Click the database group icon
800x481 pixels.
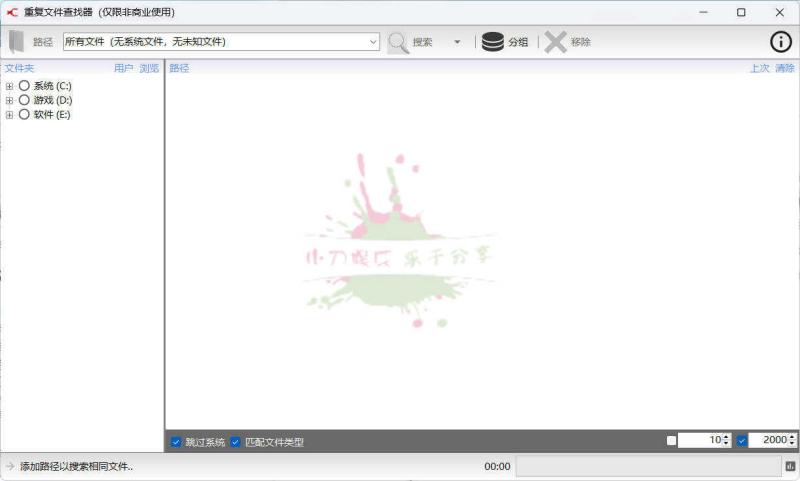point(492,42)
